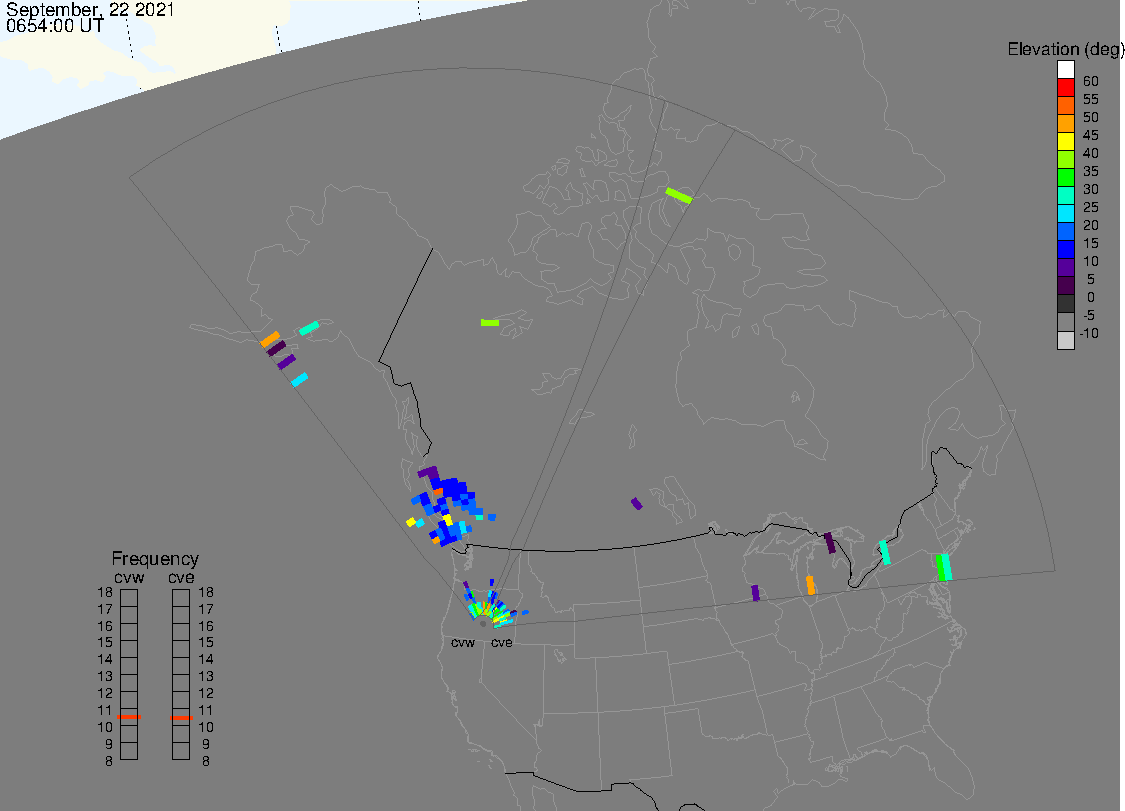Click the 13 label beside the cve frequency scale
The height and width of the screenshot is (811, 1125).
pos(206,676)
